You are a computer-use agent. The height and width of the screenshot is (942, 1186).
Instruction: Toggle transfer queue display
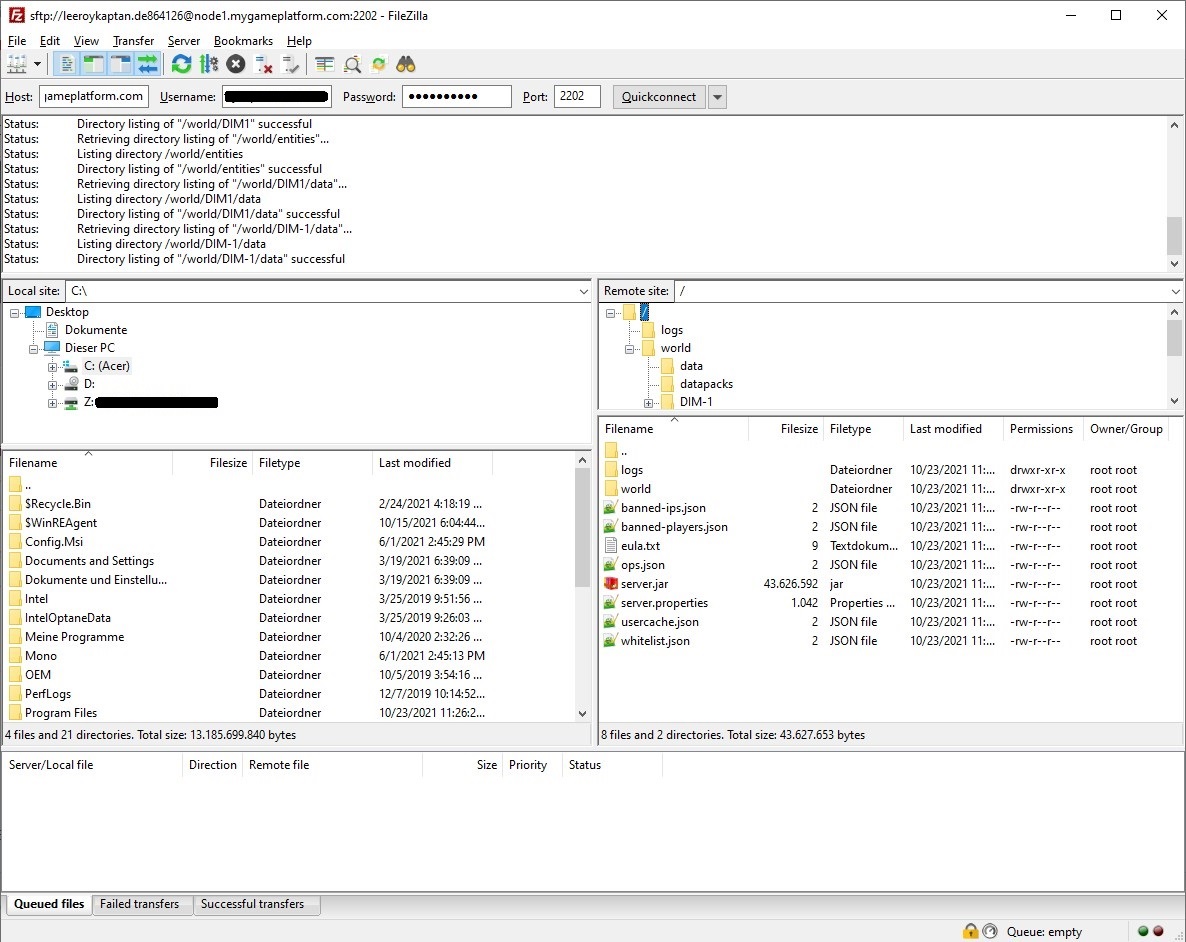click(147, 64)
